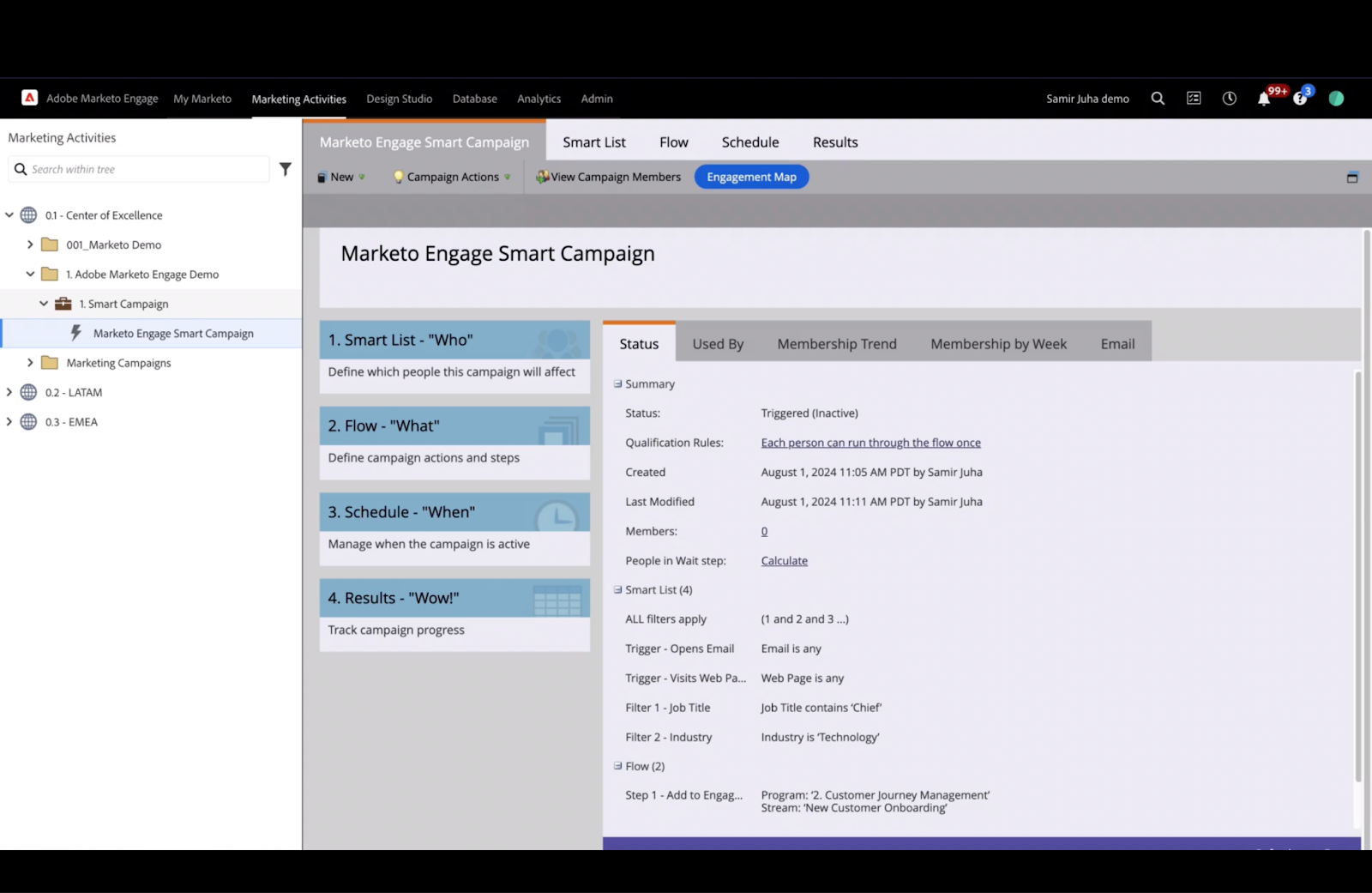Switch to the Smart List tab
The image size is (1372, 893).
point(594,142)
